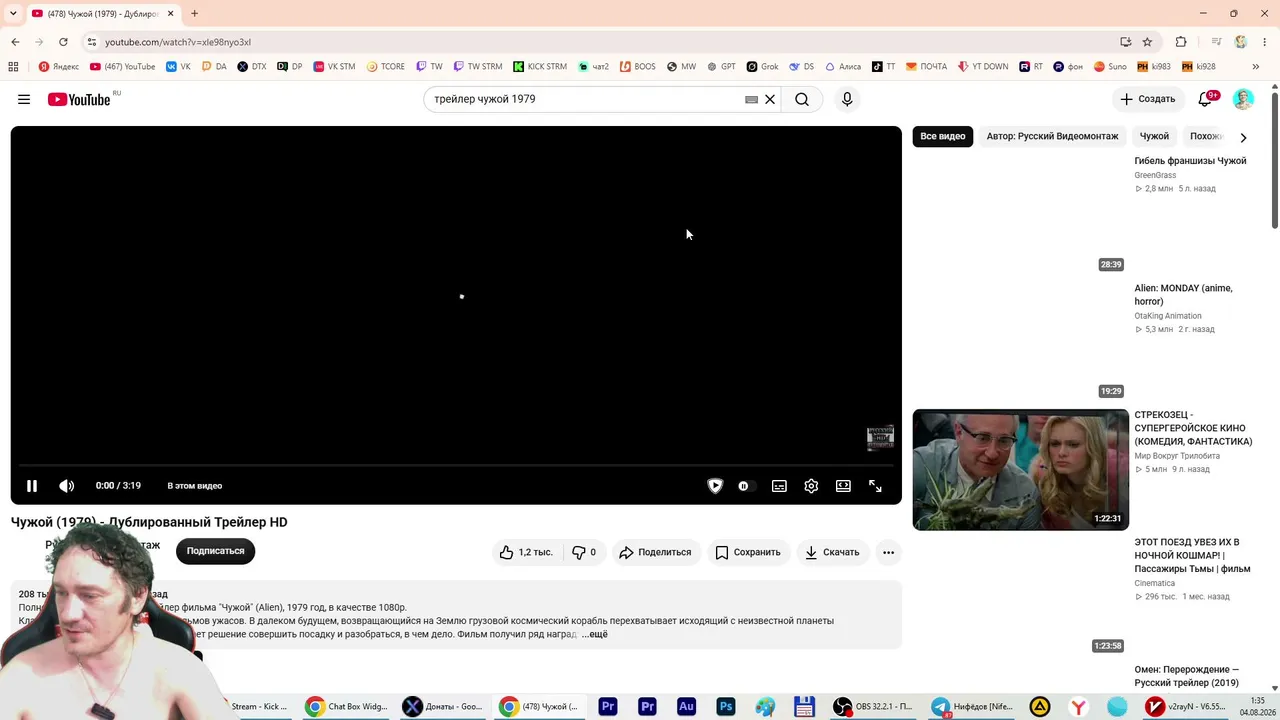This screenshot has height=720, width=1280.
Task: Open 'ЭТОТ ПОЕЗД УВЕЗ ИХ' video title
Action: click(x=1192, y=556)
